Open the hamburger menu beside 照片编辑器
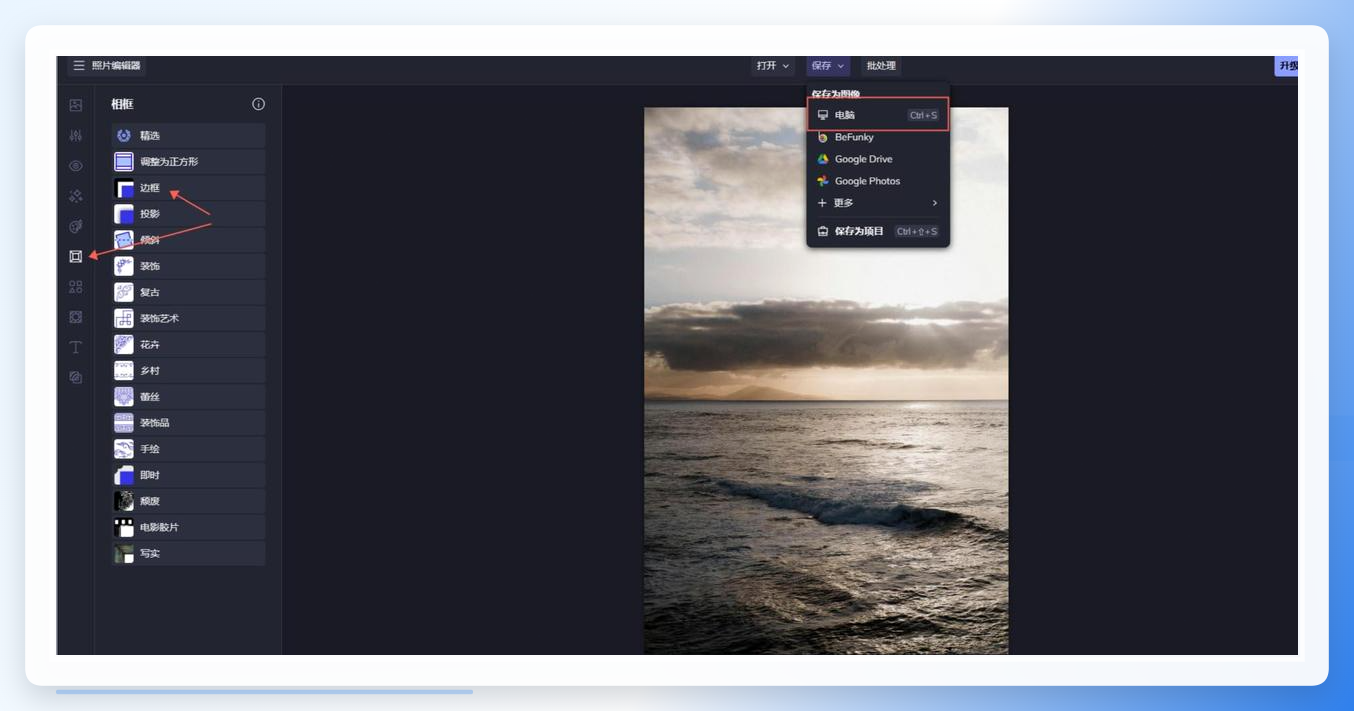This screenshot has height=711, width=1354. click(79, 66)
